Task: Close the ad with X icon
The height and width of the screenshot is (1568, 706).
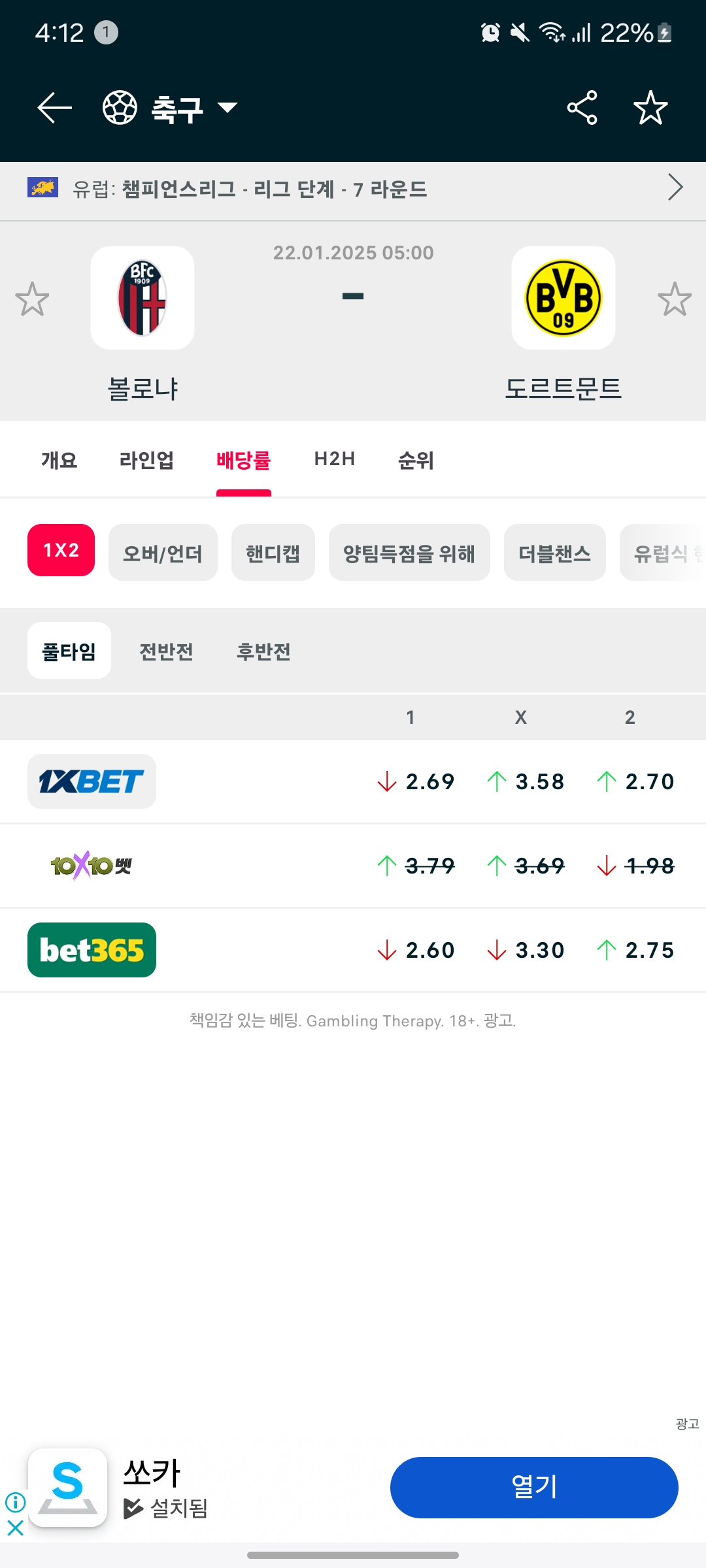Action: 15,1527
